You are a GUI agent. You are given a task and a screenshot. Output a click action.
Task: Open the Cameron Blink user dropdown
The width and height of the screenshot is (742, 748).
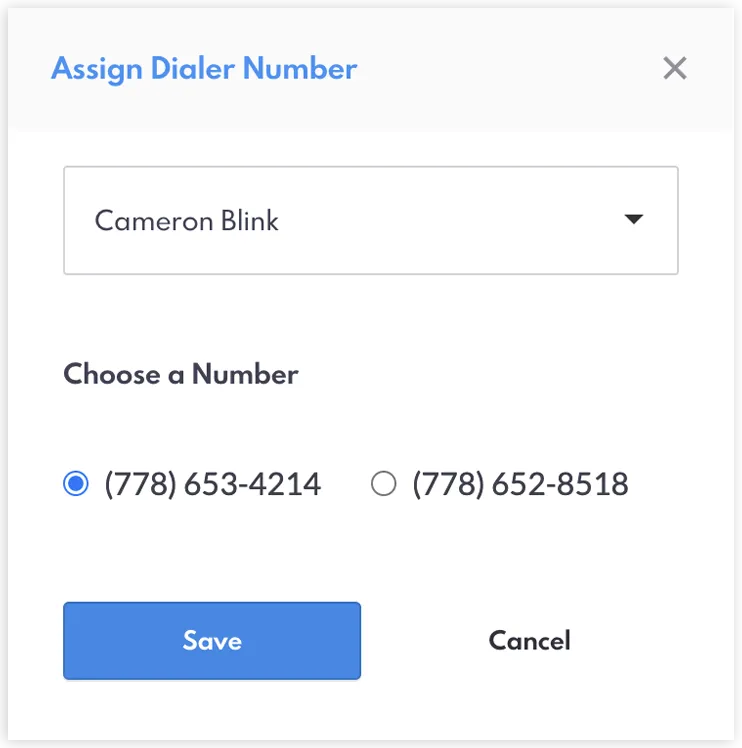[x=371, y=220]
